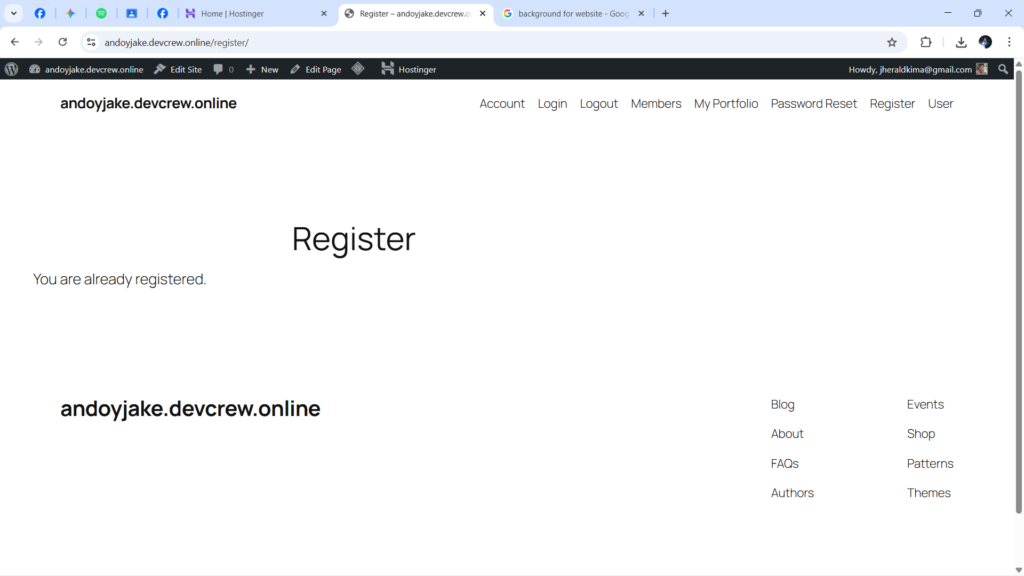Image resolution: width=1024 pixels, height=576 pixels.
Task: Reload the page with the refresh icon
Action: (x=63, y=42)
